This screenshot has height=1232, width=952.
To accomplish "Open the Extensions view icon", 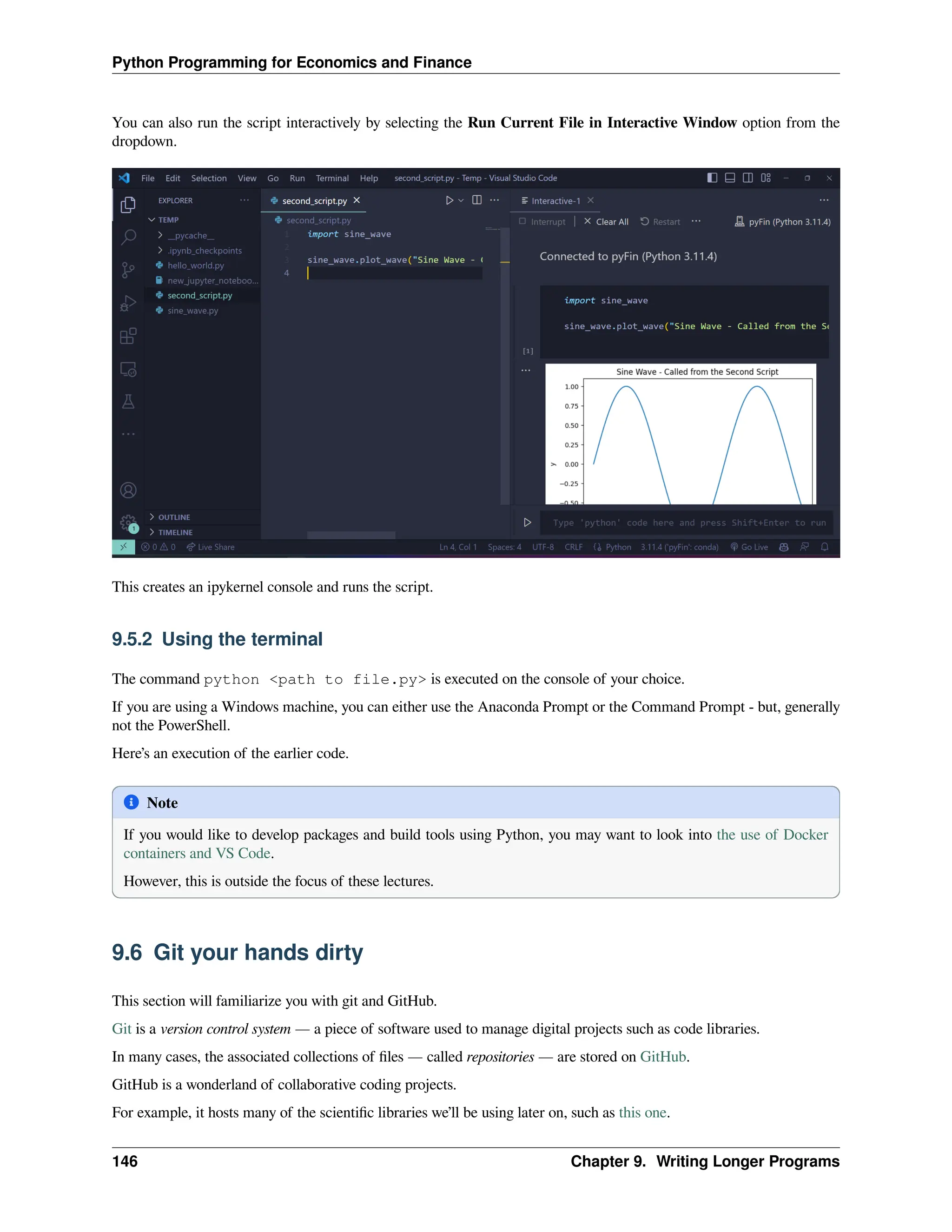I will (128, 336).
